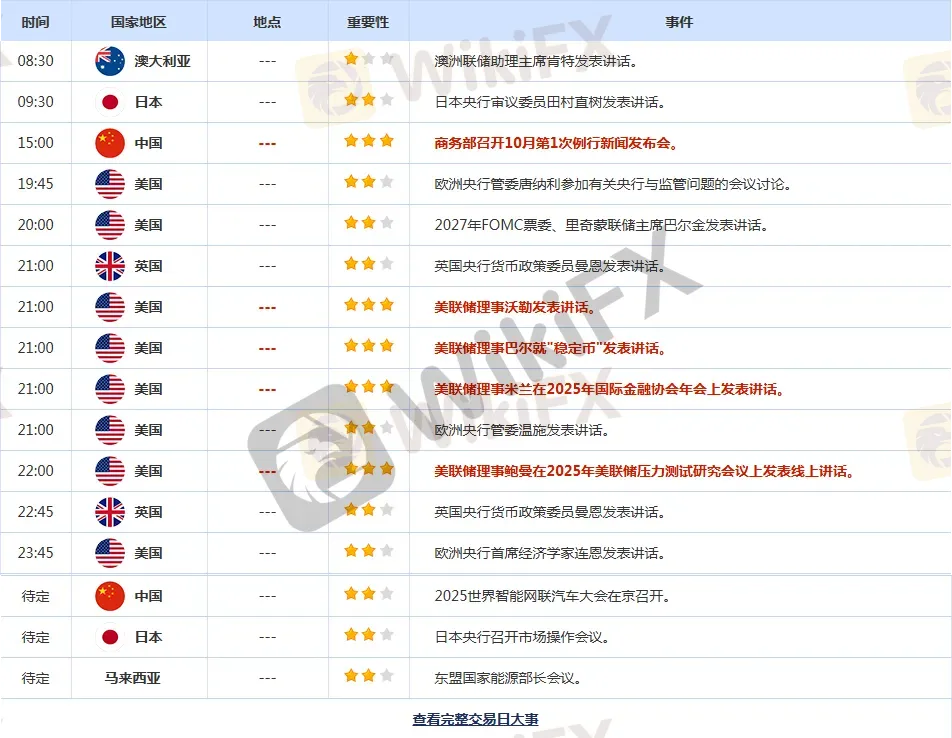Click three stars in 22:00 鲍曼 row
952x738 pixels.
[369, 469]
